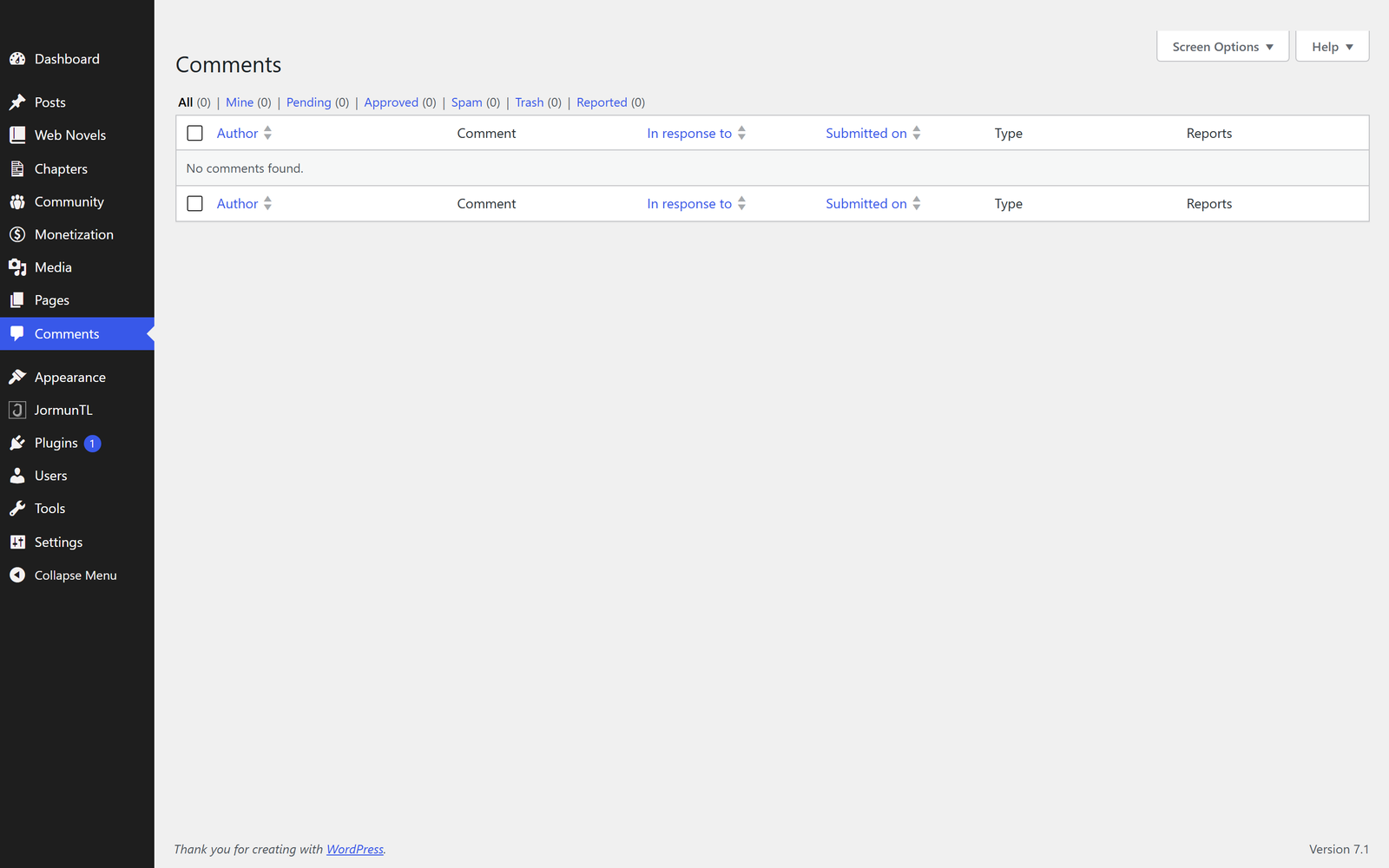Expand the Help dropdown tab

[1332, 47]
